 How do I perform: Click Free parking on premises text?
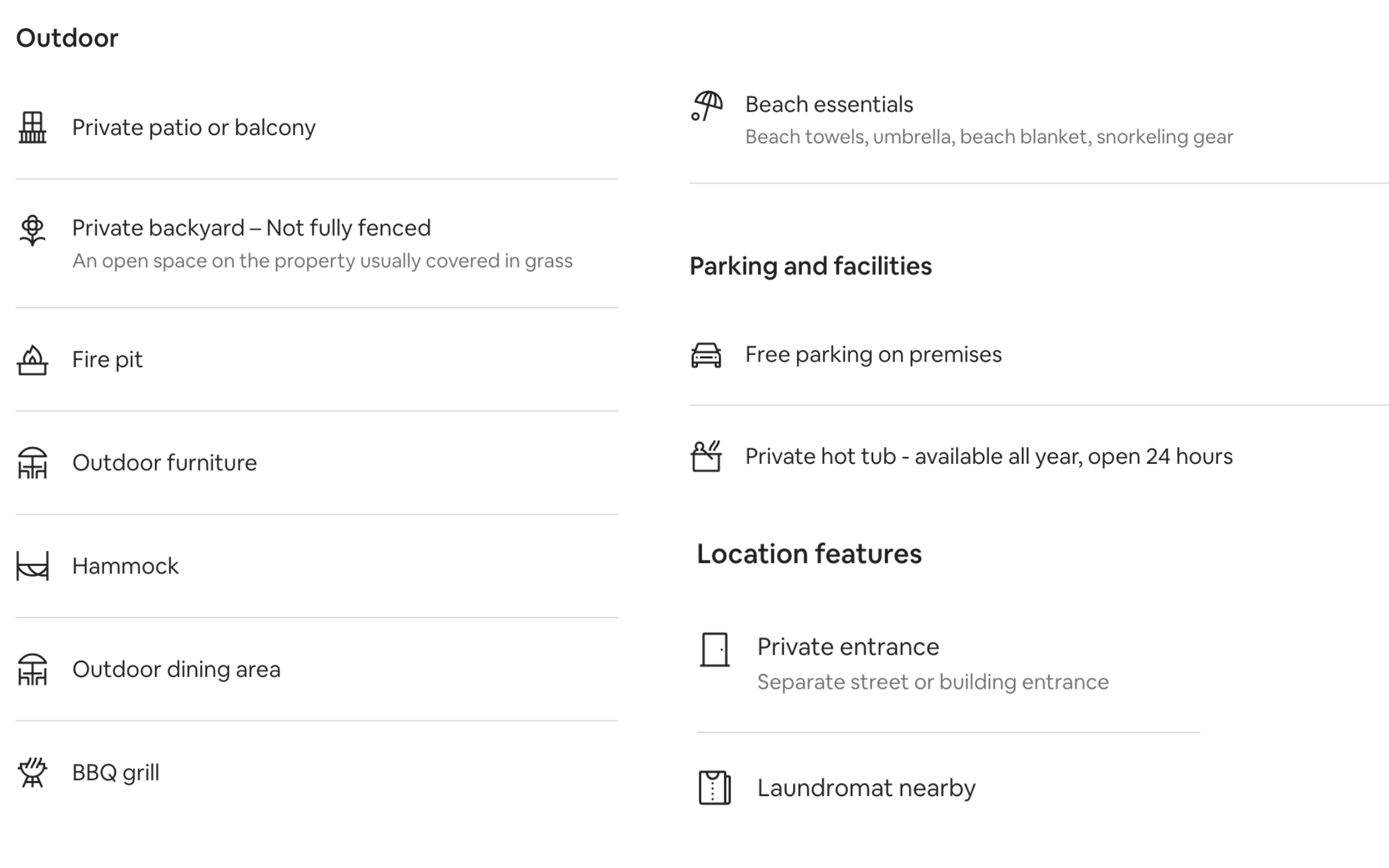(873, 355)
